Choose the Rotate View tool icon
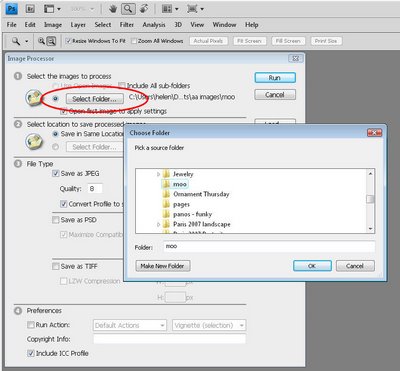400x371 pixels. (144, 9)
